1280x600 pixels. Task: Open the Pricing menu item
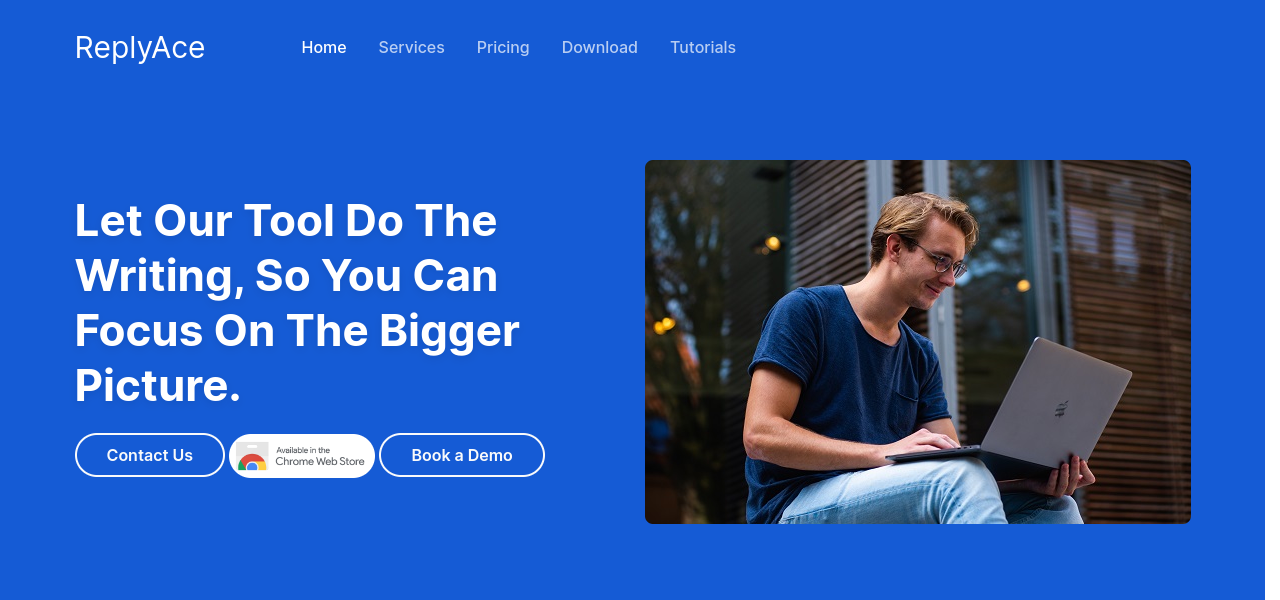pos(503,47)
